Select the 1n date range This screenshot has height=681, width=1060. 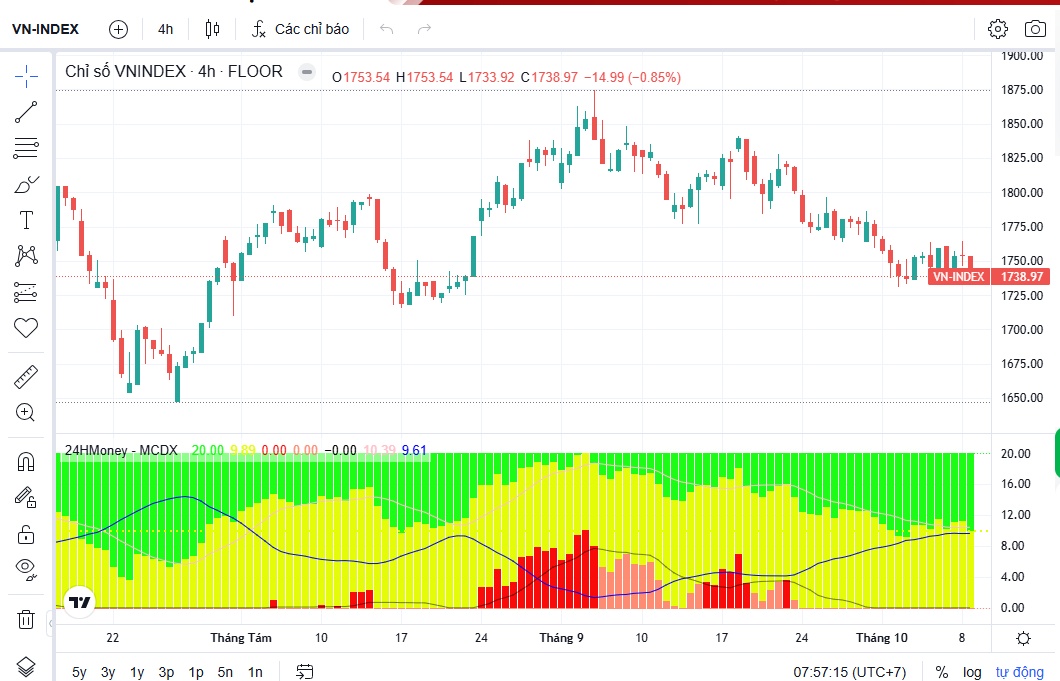[x=255, y=672]
